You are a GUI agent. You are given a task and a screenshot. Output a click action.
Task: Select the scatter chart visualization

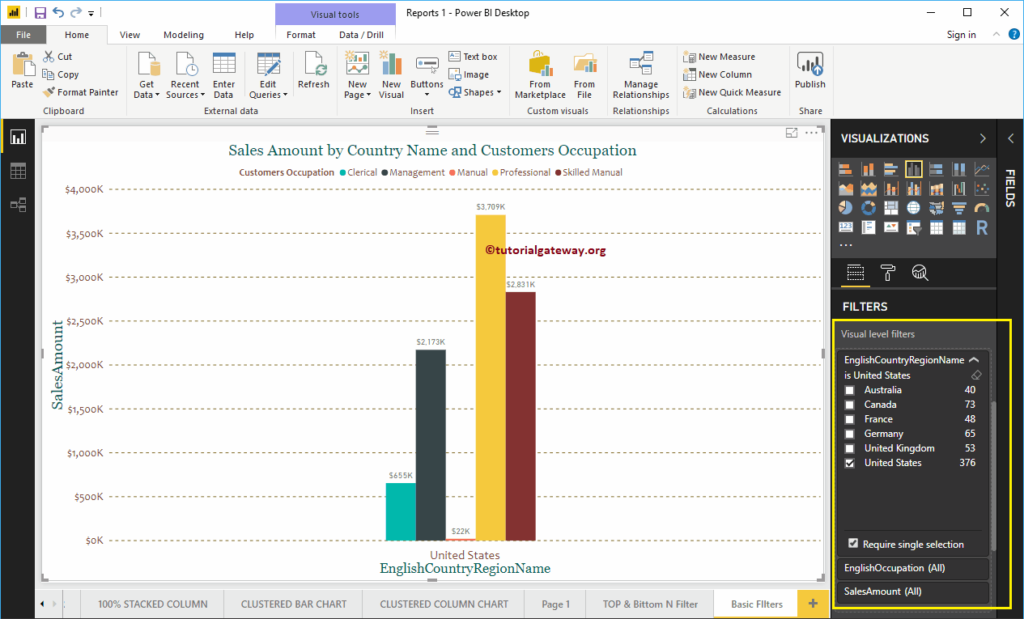tap(982, 189)
